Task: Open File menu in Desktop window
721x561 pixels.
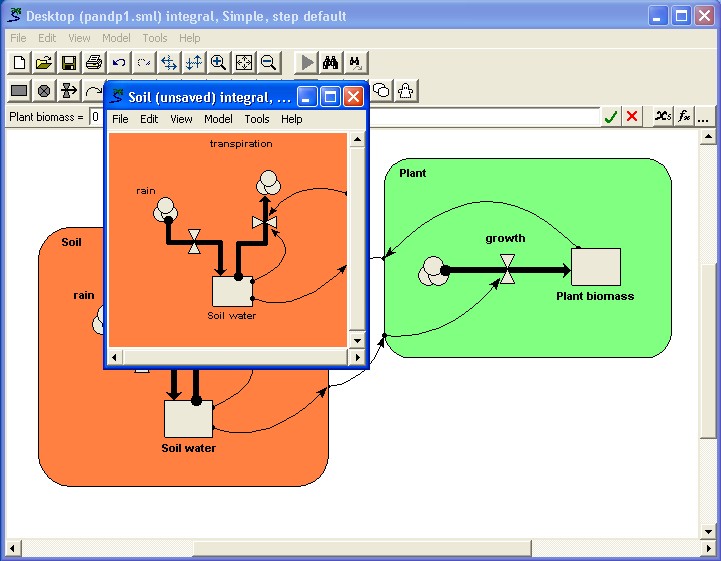Action: tap(18, 38)
